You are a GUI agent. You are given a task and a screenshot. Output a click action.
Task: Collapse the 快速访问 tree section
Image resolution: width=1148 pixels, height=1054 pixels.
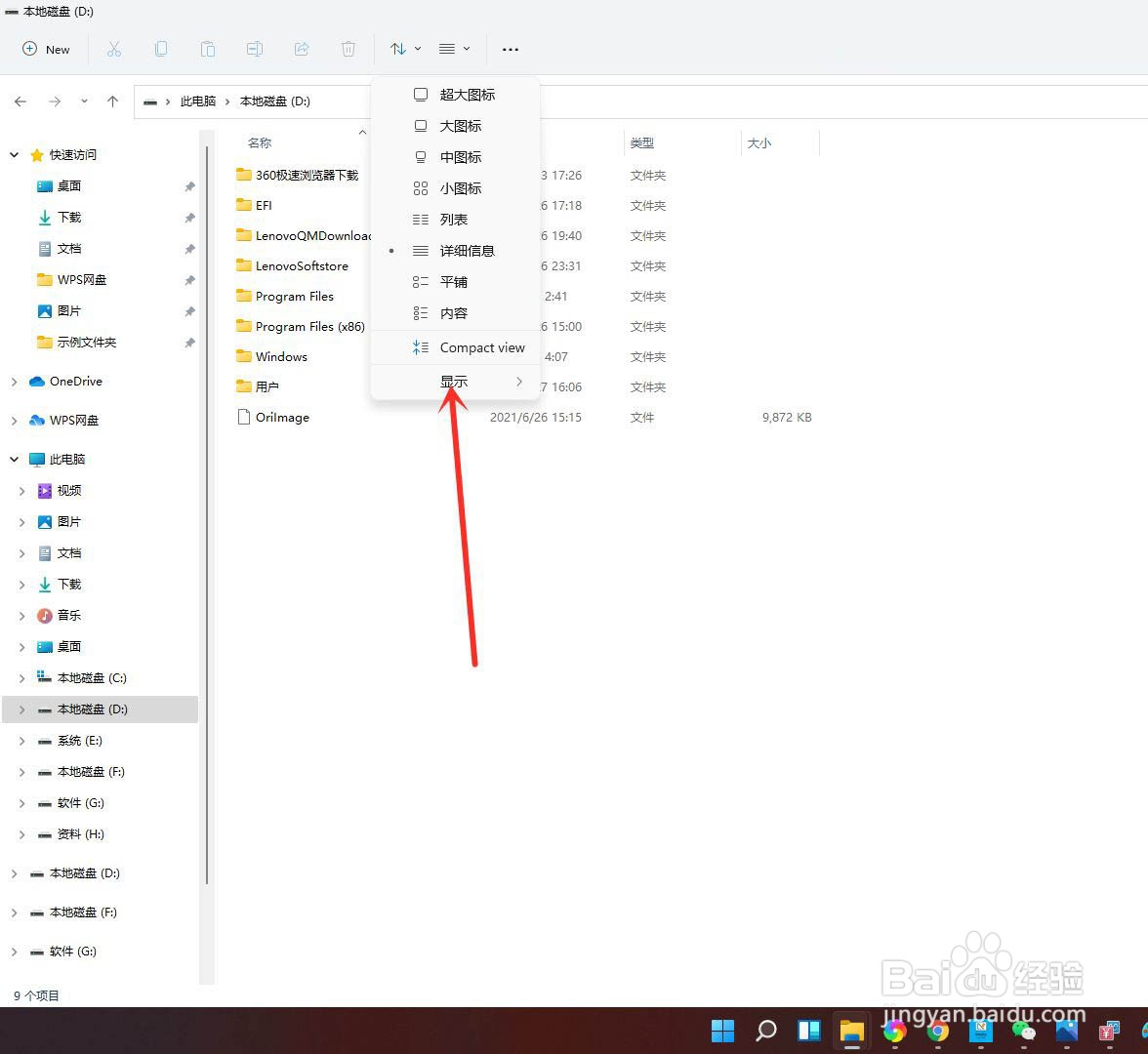[14, 154]
